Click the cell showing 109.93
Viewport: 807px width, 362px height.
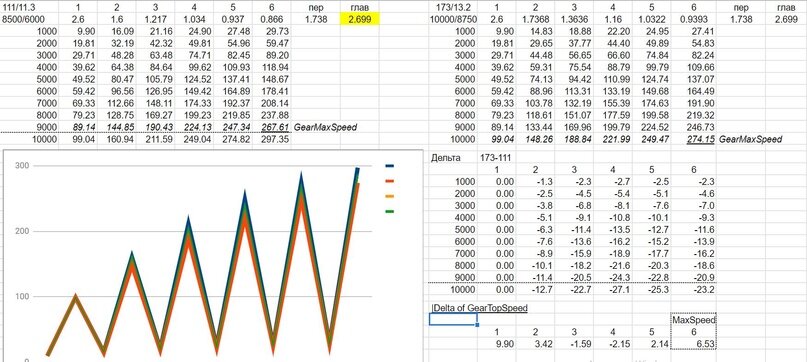pos(233,67)
